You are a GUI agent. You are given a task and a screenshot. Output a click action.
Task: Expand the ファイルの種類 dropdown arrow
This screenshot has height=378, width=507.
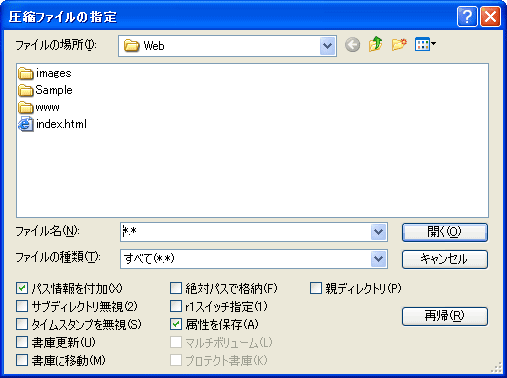[x=378, y=259]
